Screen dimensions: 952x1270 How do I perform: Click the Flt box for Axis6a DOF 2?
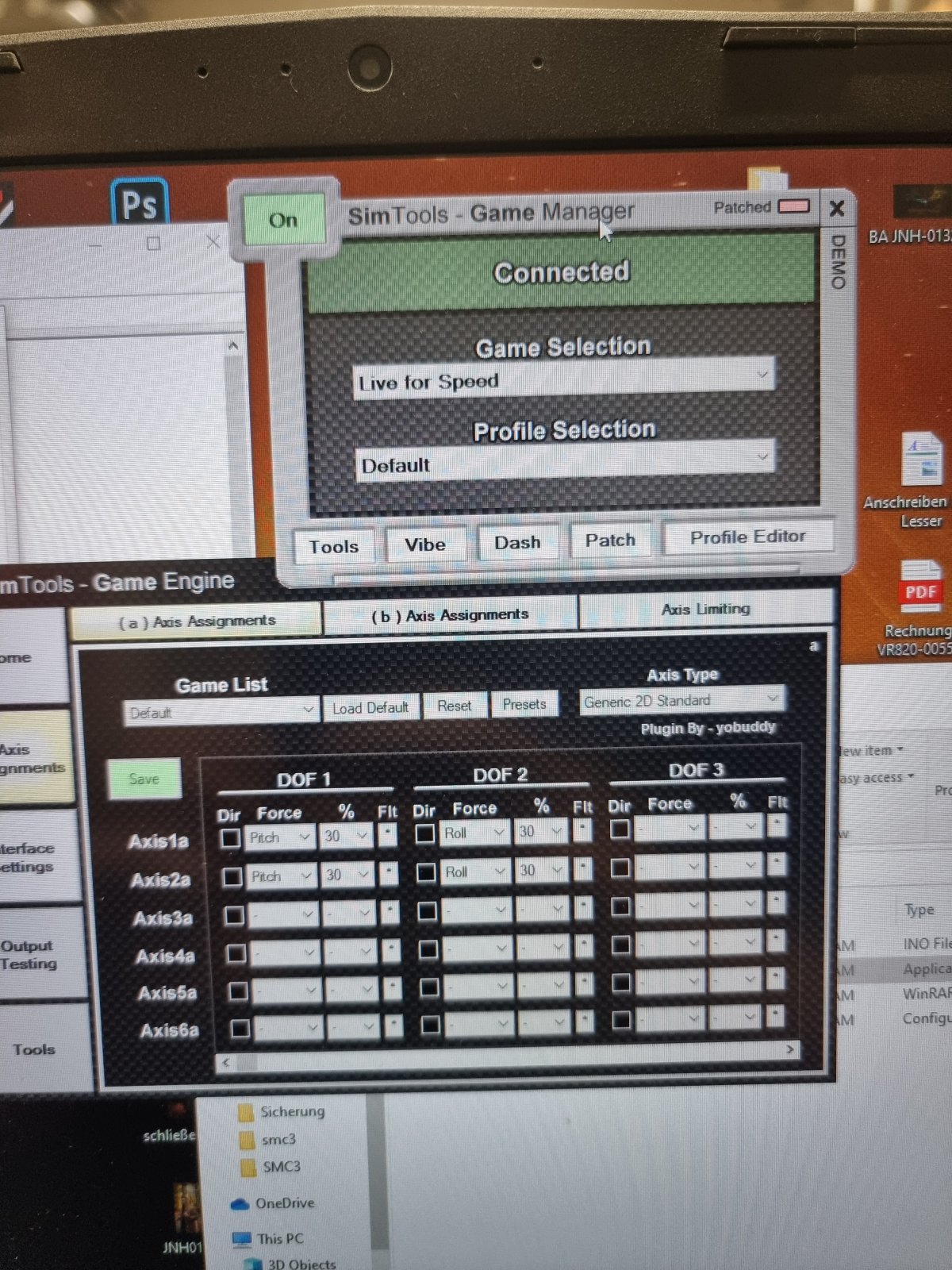pos(585,1021)
